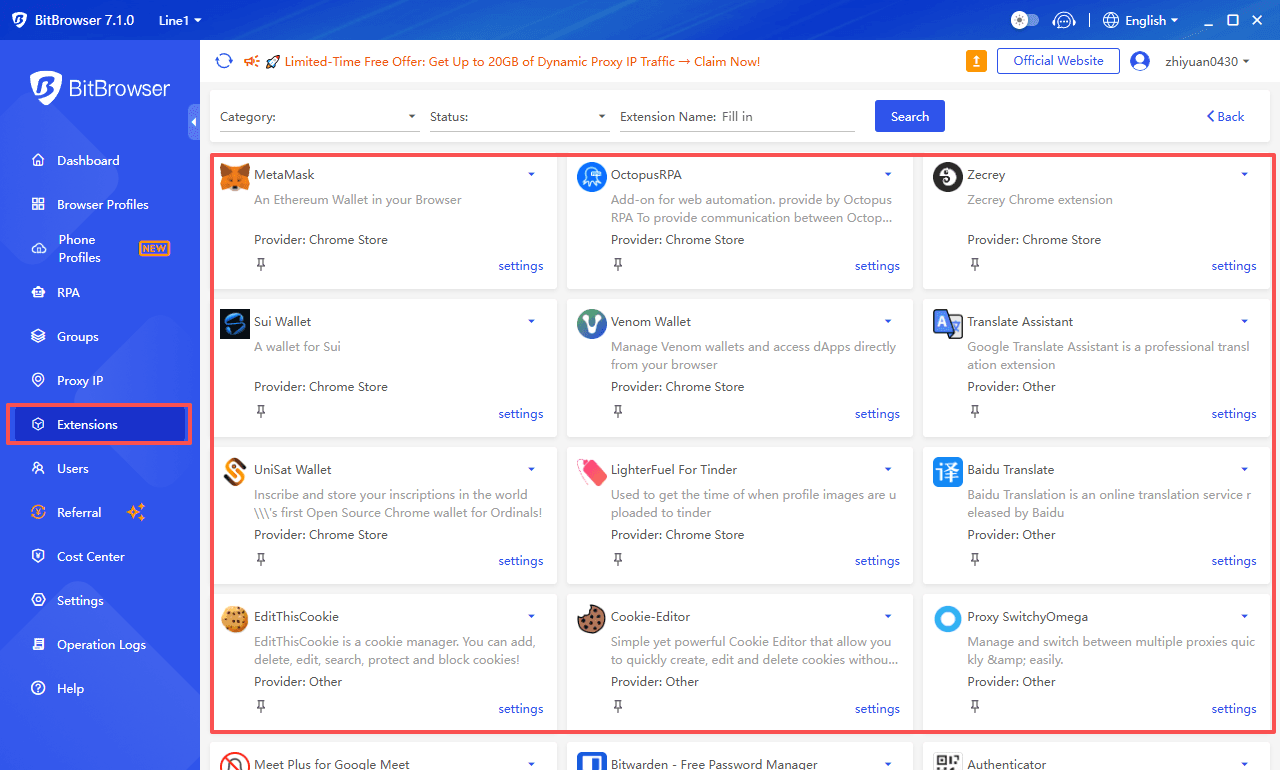
Task: Pin the MetaMask extension
Action: coord(261,264)
